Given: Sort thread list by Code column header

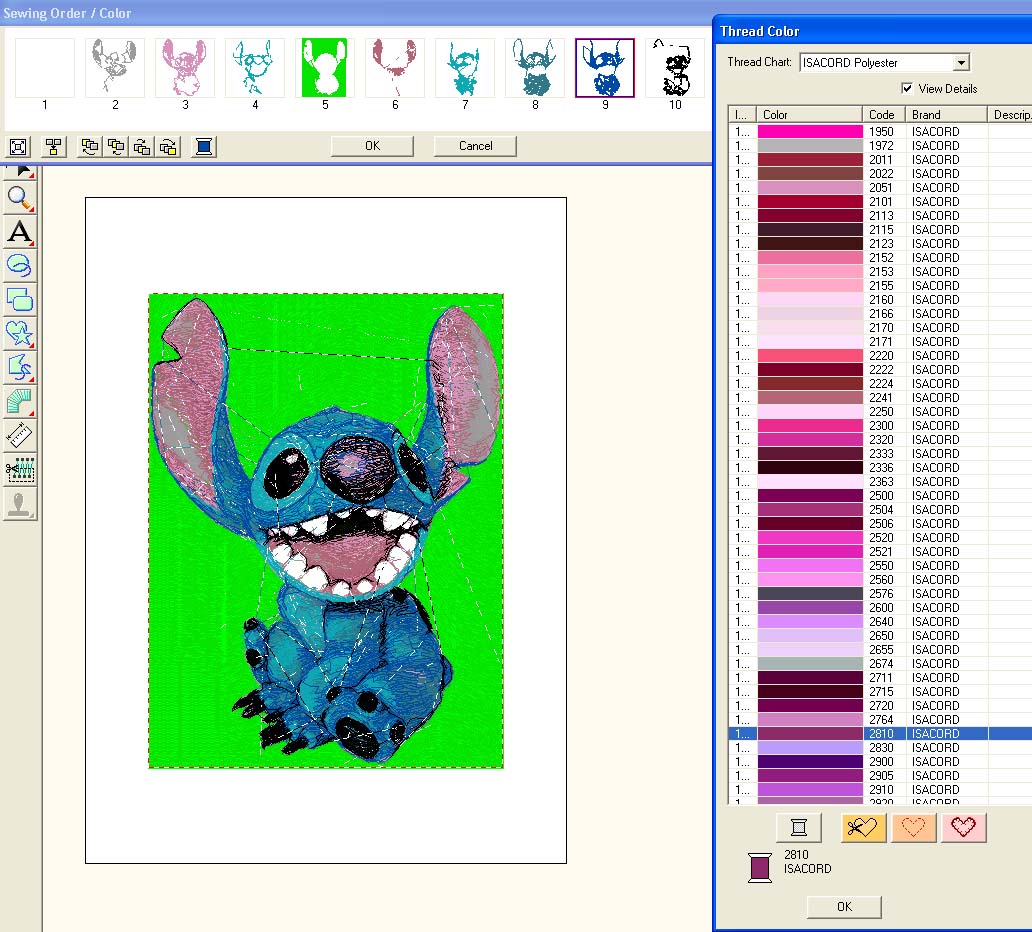Looking at the screenshot, I should 884,115.
